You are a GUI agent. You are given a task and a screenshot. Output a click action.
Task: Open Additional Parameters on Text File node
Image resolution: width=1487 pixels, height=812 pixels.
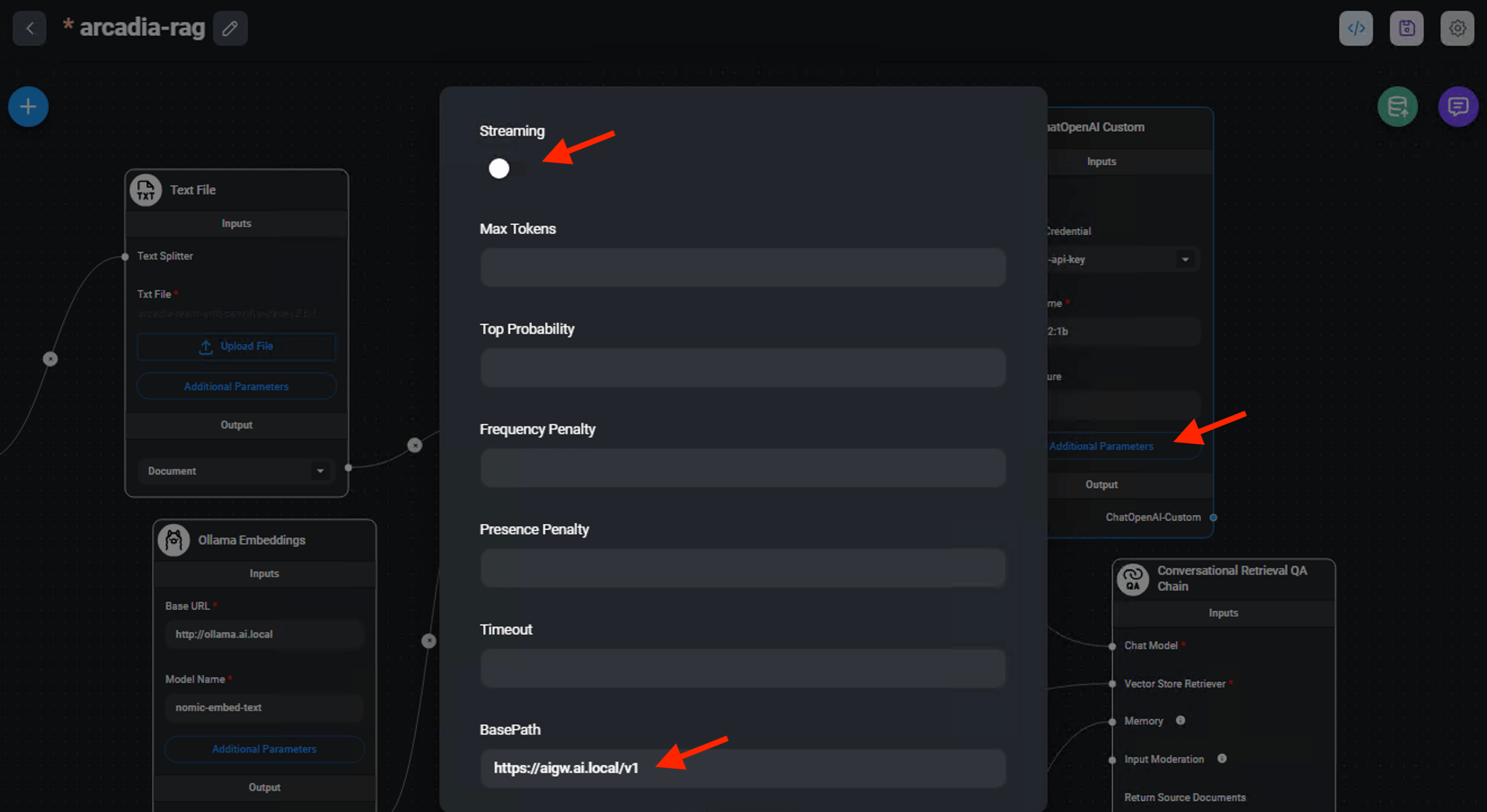[x=236, y=387]
